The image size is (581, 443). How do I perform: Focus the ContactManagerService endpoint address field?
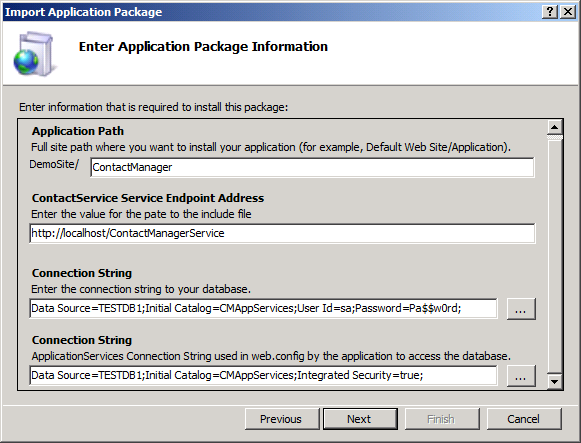(x=282, y=233)
